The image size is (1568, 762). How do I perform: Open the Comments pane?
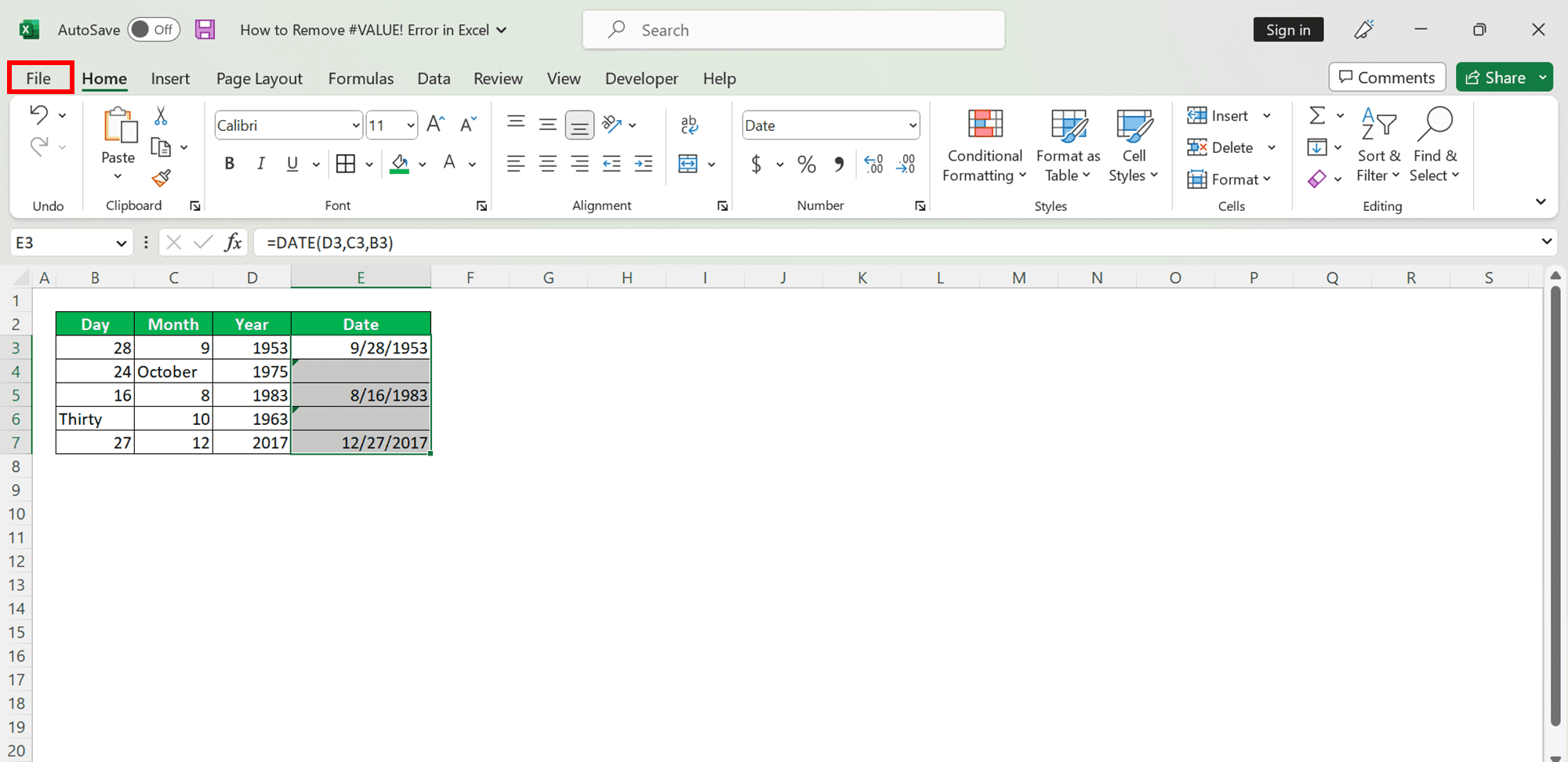point(1387,78)
